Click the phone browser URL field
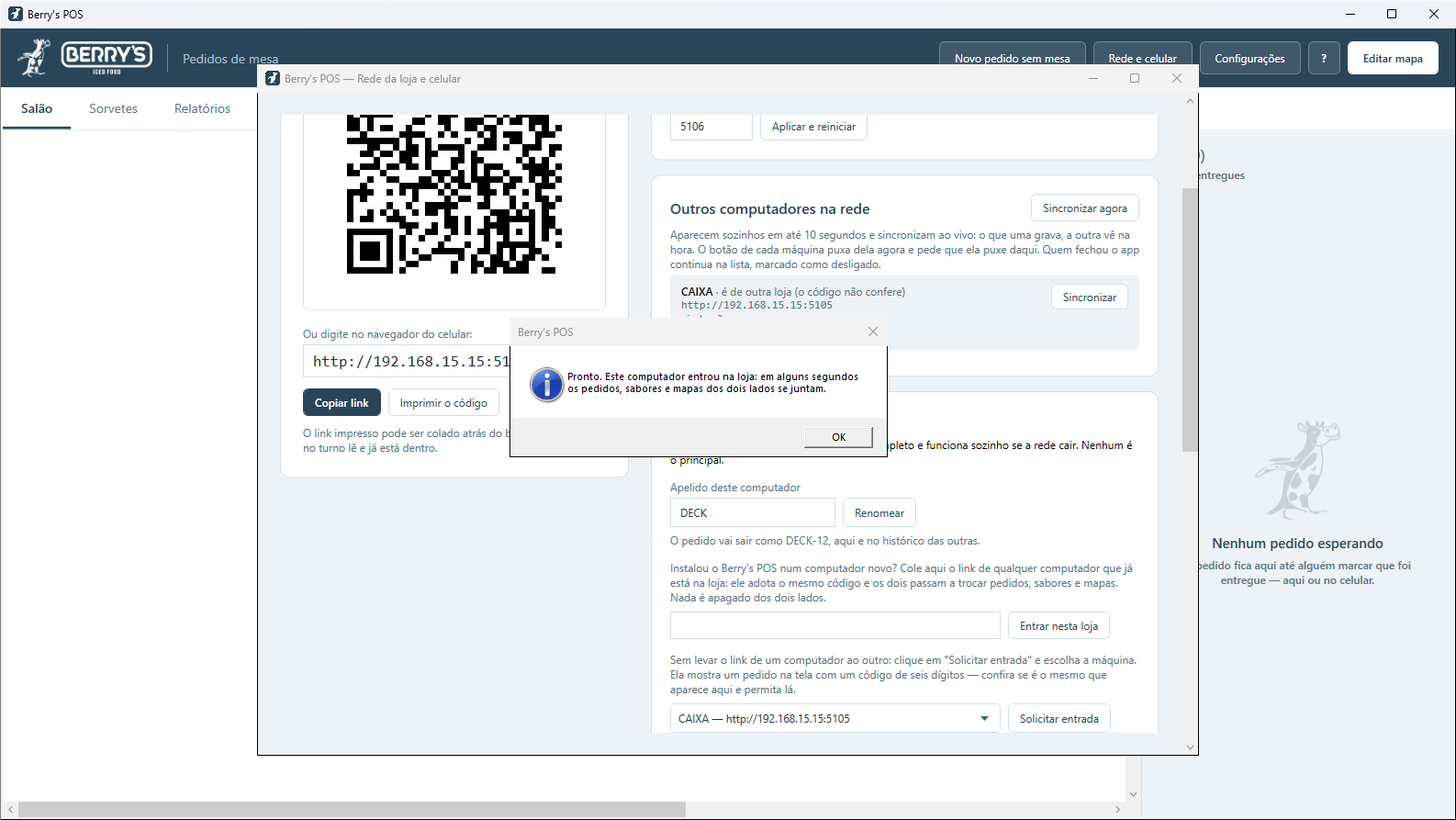 tap(407, 362)
